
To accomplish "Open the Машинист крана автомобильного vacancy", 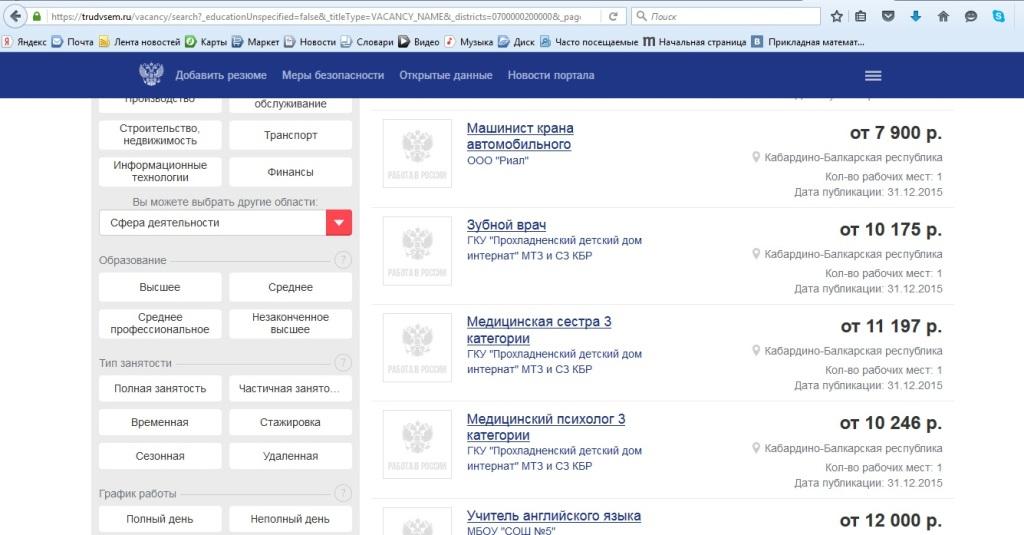I will pyautogui.click(x=520, y=136).
